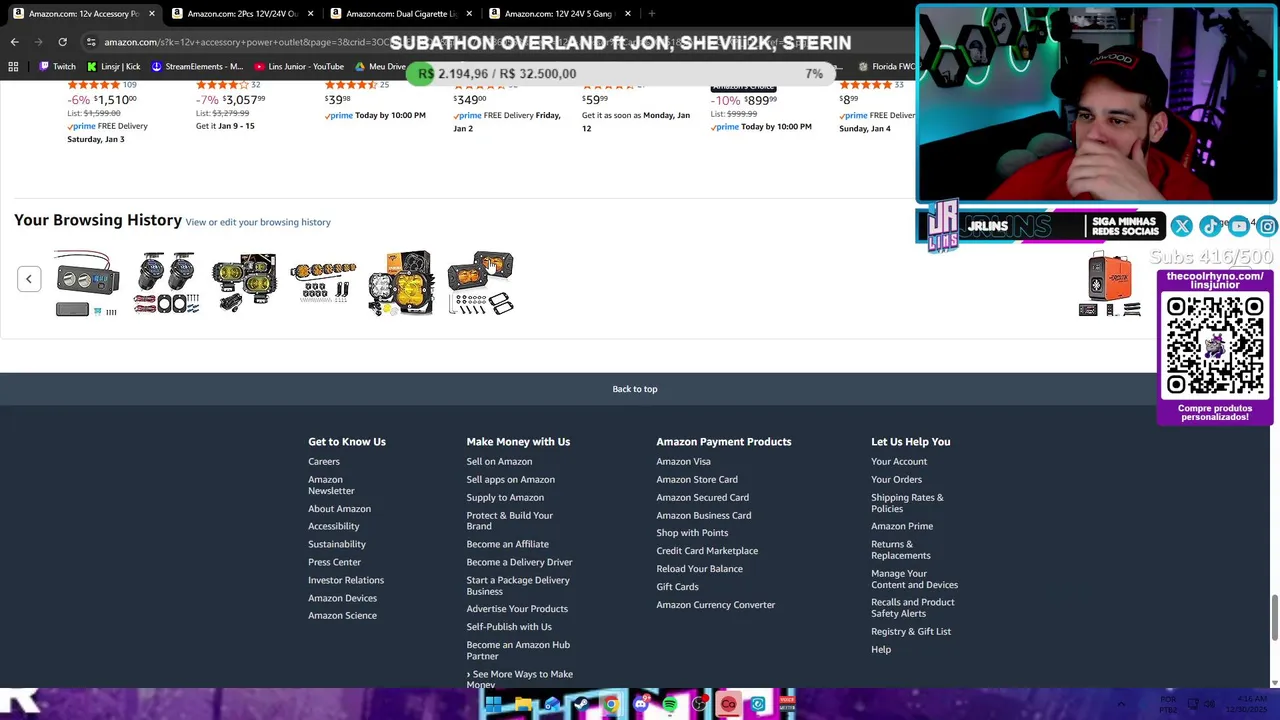Screen dimensions: 1280x720
Task: Open the orange power station thumbnail
Action: pos(1110,284)
